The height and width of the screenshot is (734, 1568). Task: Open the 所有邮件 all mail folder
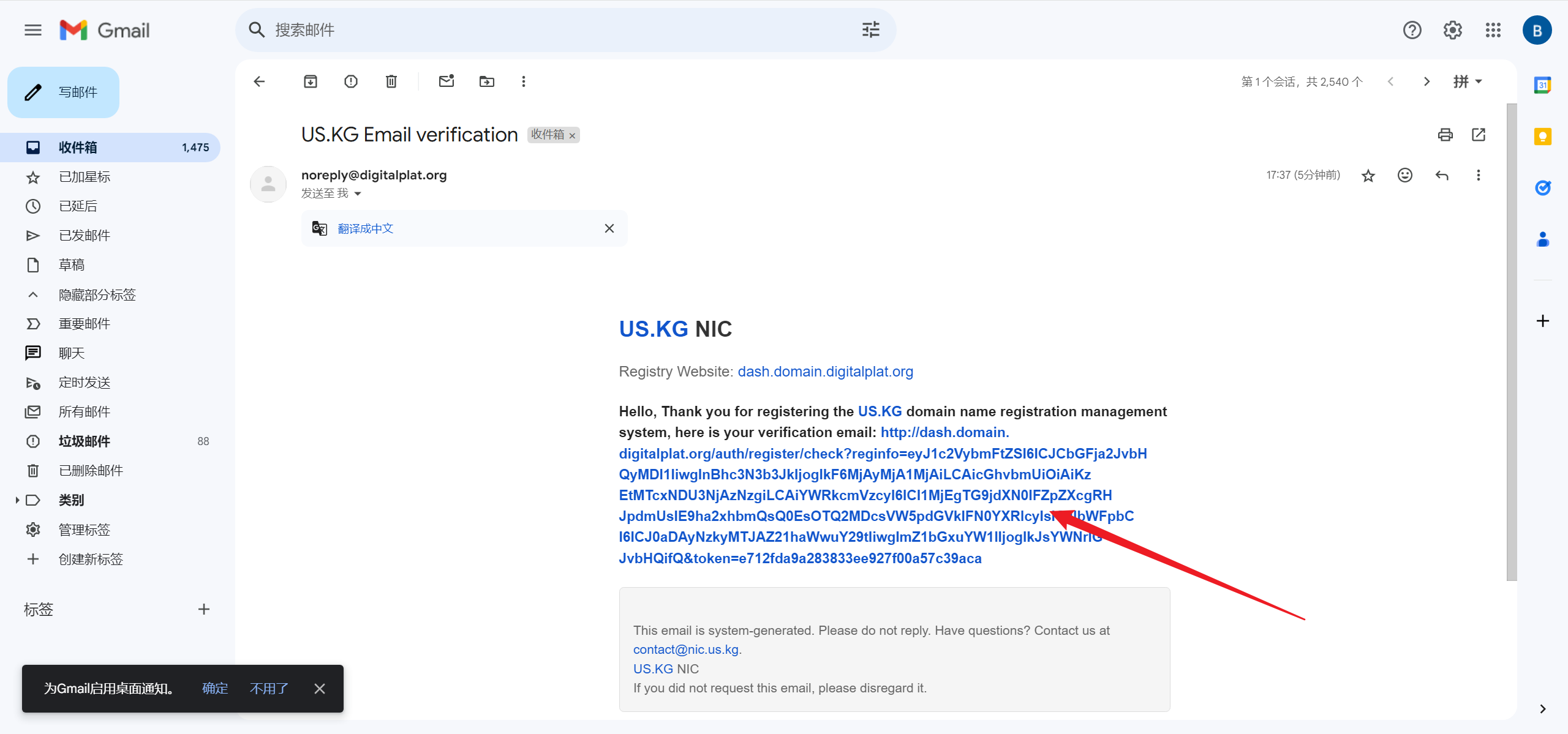[110, 412]
